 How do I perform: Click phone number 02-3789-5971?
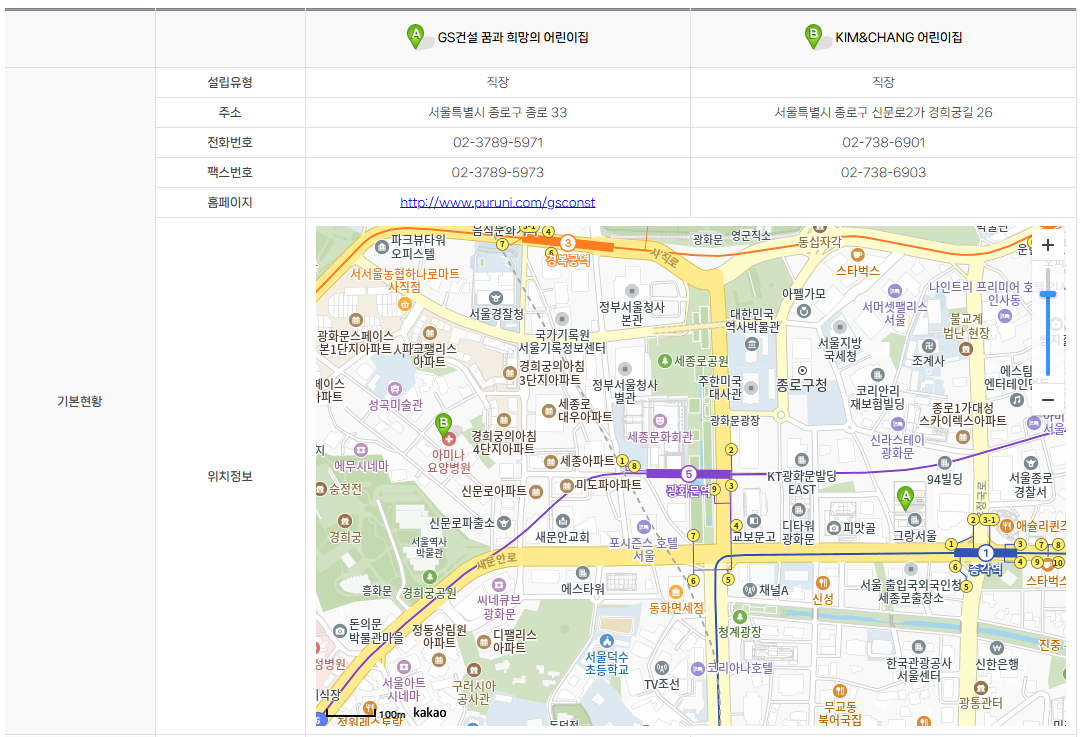[x=497, y=143]
